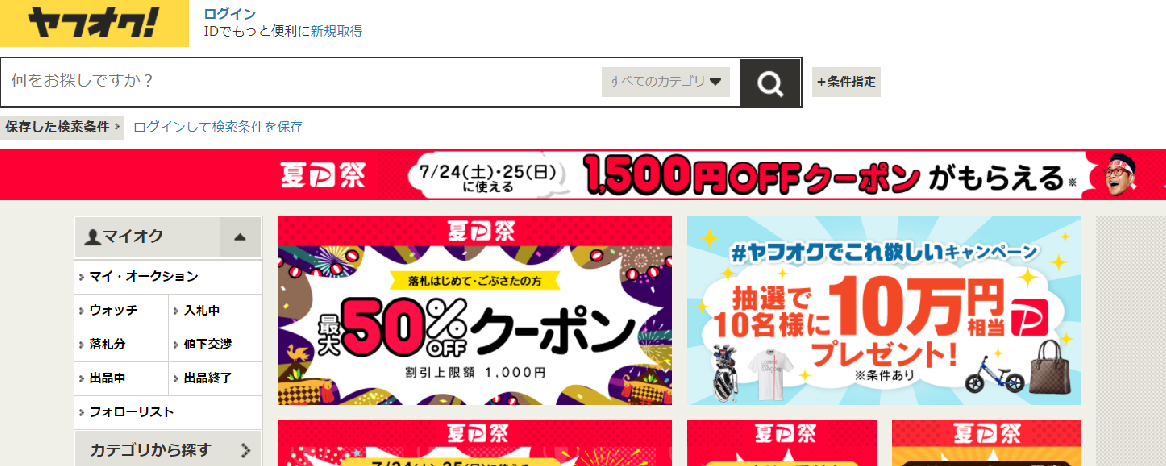This screenshot has height=466, width=1166.
Task: Open the すべてのカテゴリ dropdown
Action: click(666, 82)
